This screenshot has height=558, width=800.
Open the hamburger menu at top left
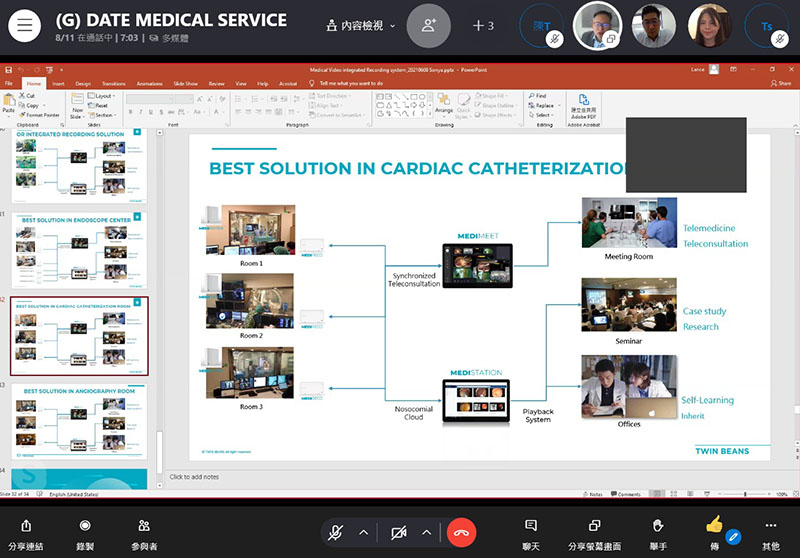click(x=24, y=24)
